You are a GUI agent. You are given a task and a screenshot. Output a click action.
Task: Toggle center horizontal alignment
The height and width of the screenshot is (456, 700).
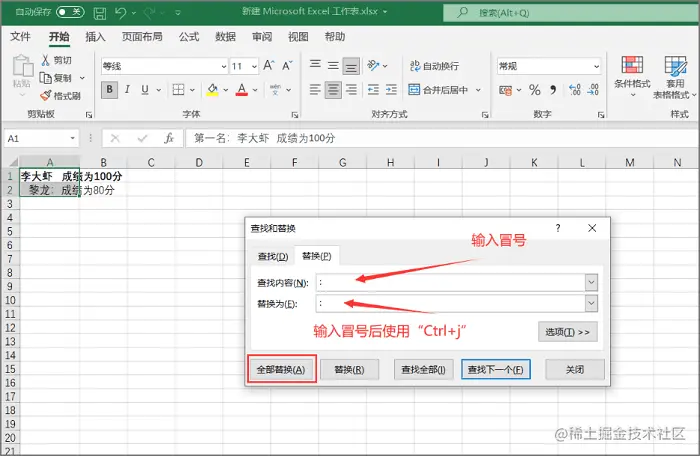333,90
